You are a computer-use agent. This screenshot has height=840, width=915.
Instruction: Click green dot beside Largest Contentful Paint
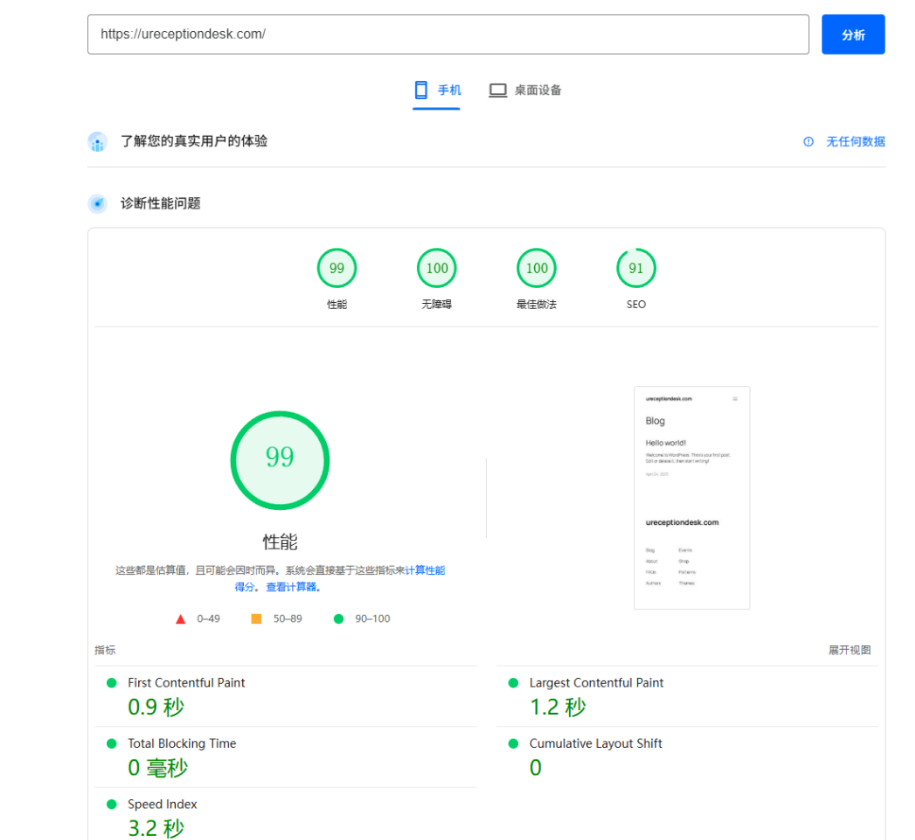(x=514, y=683)
